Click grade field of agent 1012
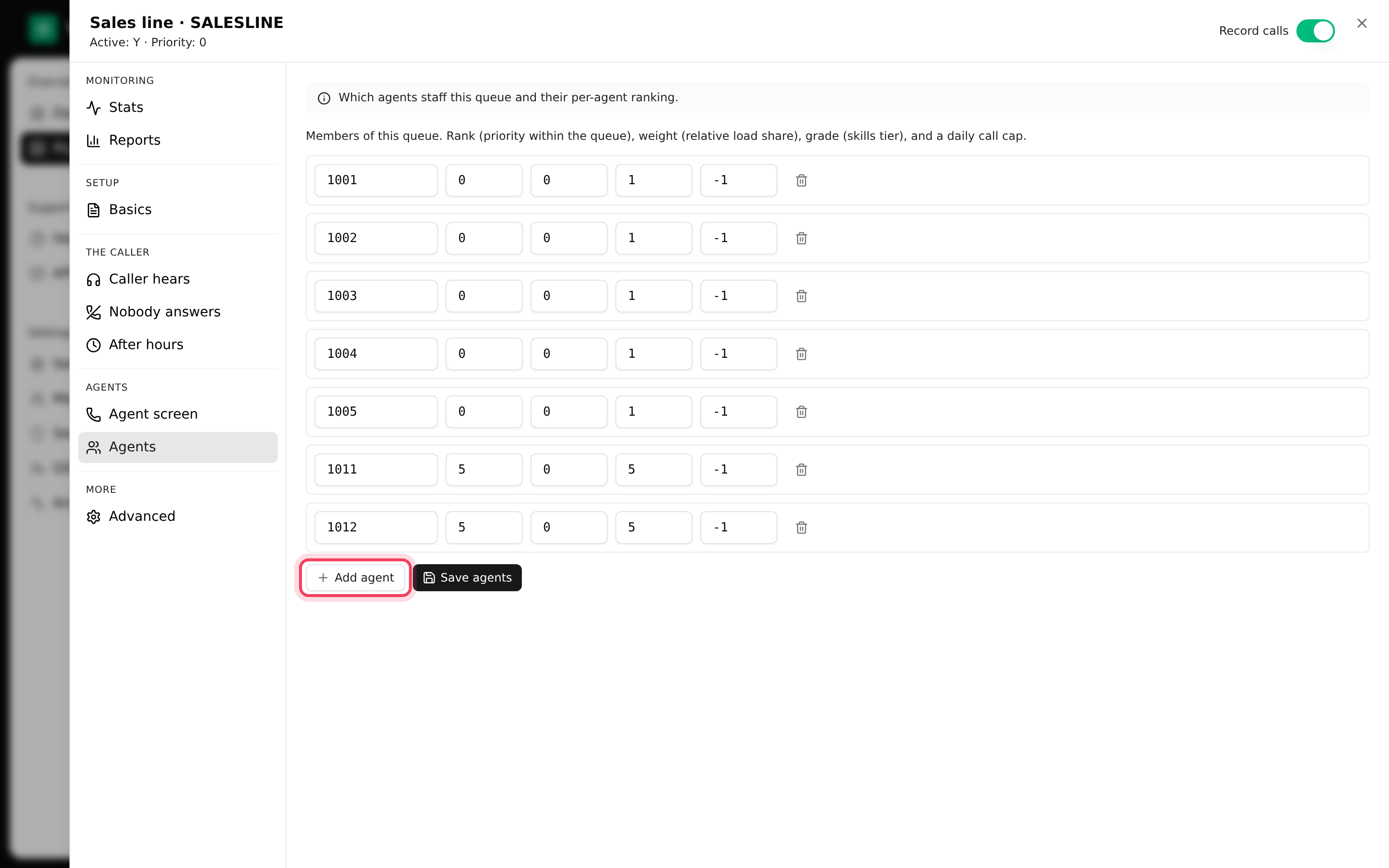The height and width of the screenshot is (868, 1389). 654,528
